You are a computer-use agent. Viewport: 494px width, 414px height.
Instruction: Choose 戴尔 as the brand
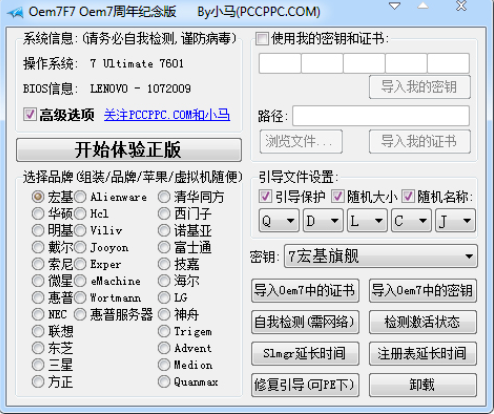(x=38, y=247)
